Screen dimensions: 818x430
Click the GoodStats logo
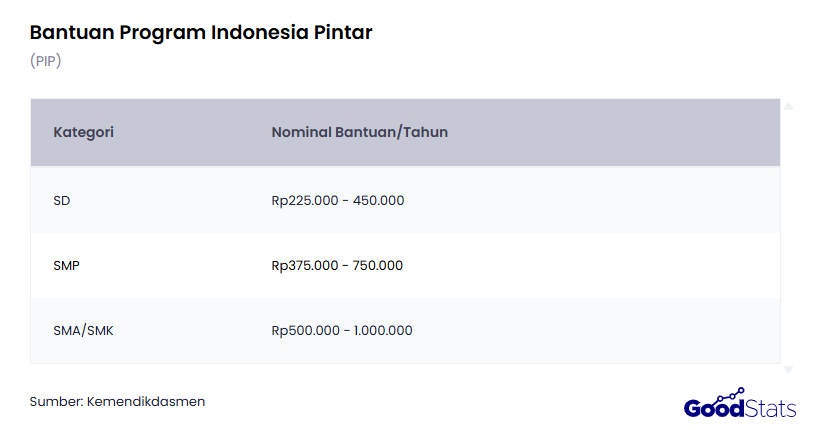[x=740, y=406]
